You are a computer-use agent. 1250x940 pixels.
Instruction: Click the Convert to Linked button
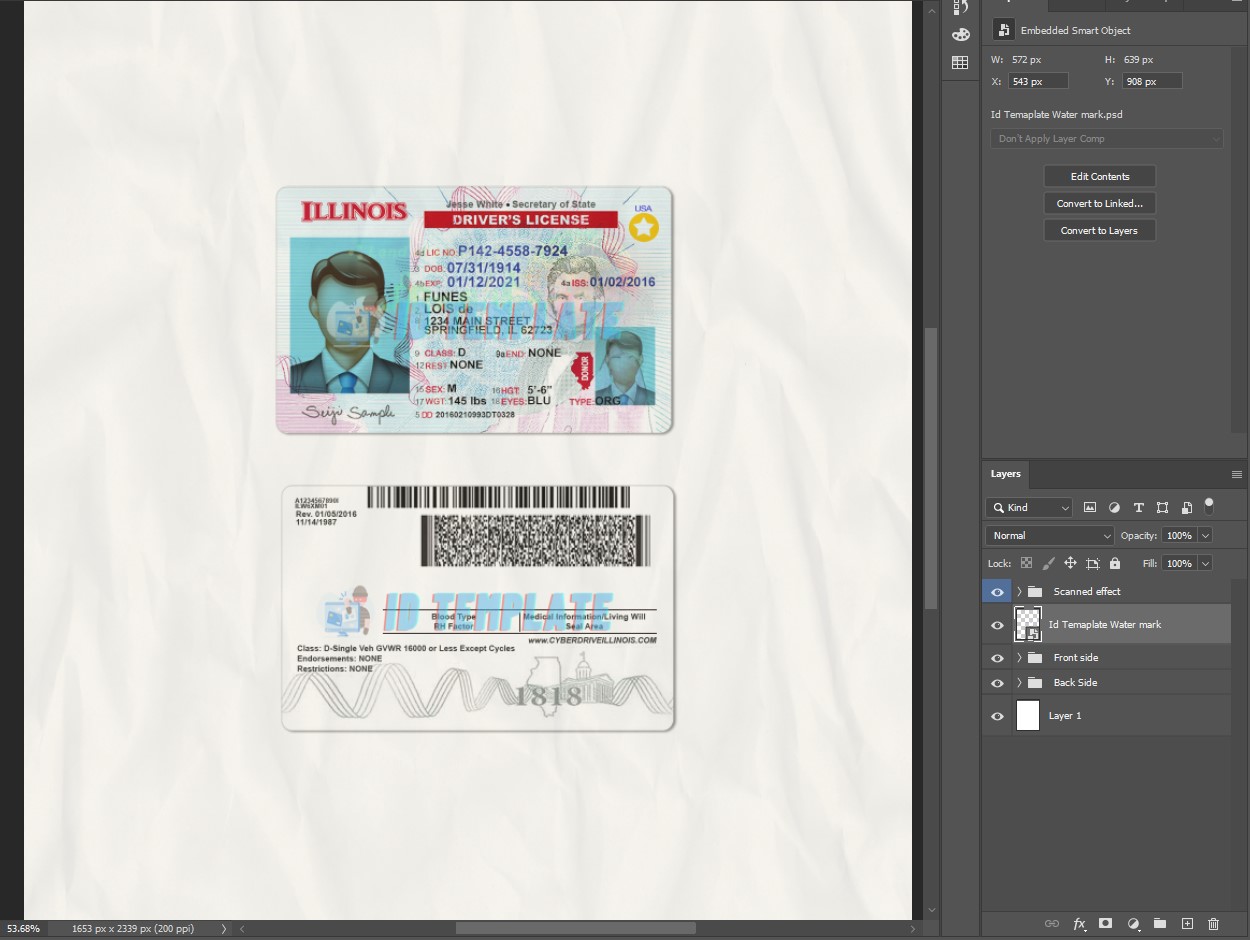[1100, 204]
